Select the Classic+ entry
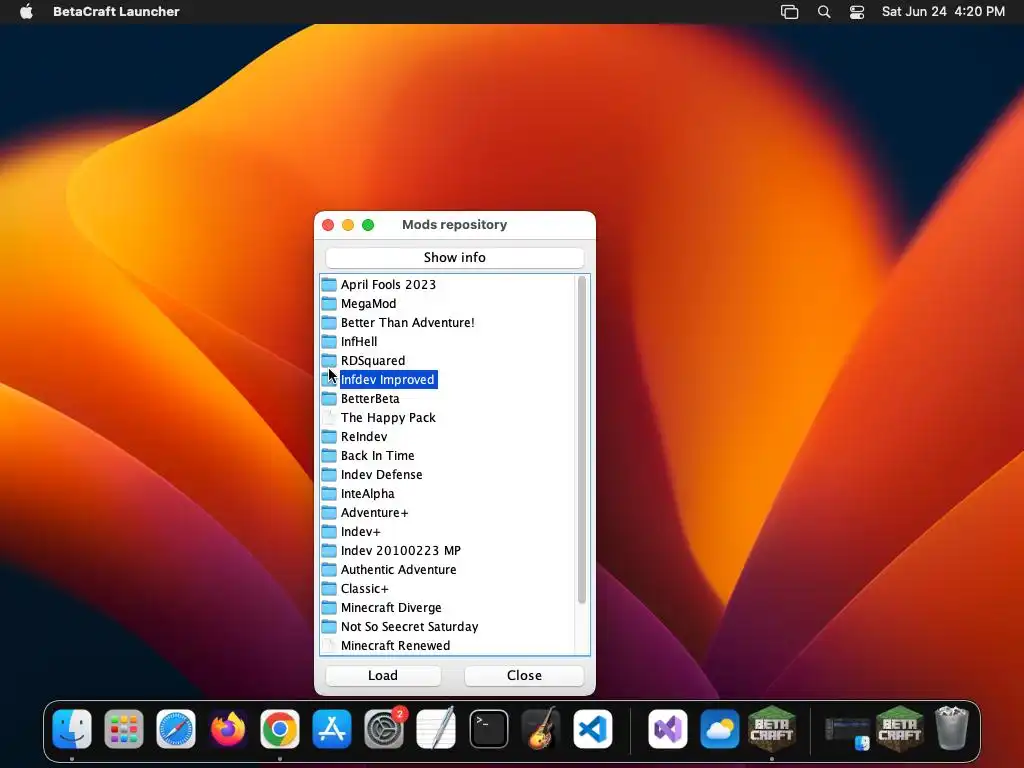1024x768 pixels. click(x=364, y=588)
